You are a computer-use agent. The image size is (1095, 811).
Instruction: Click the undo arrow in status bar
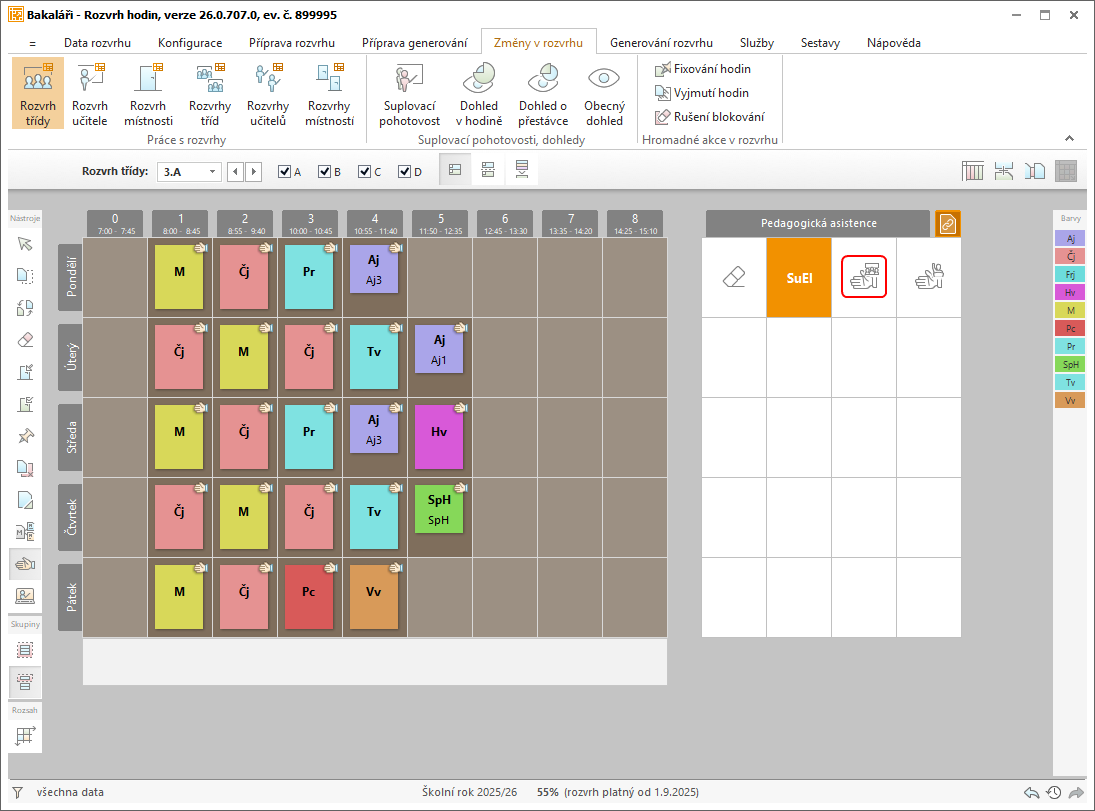coord(1031,792)
